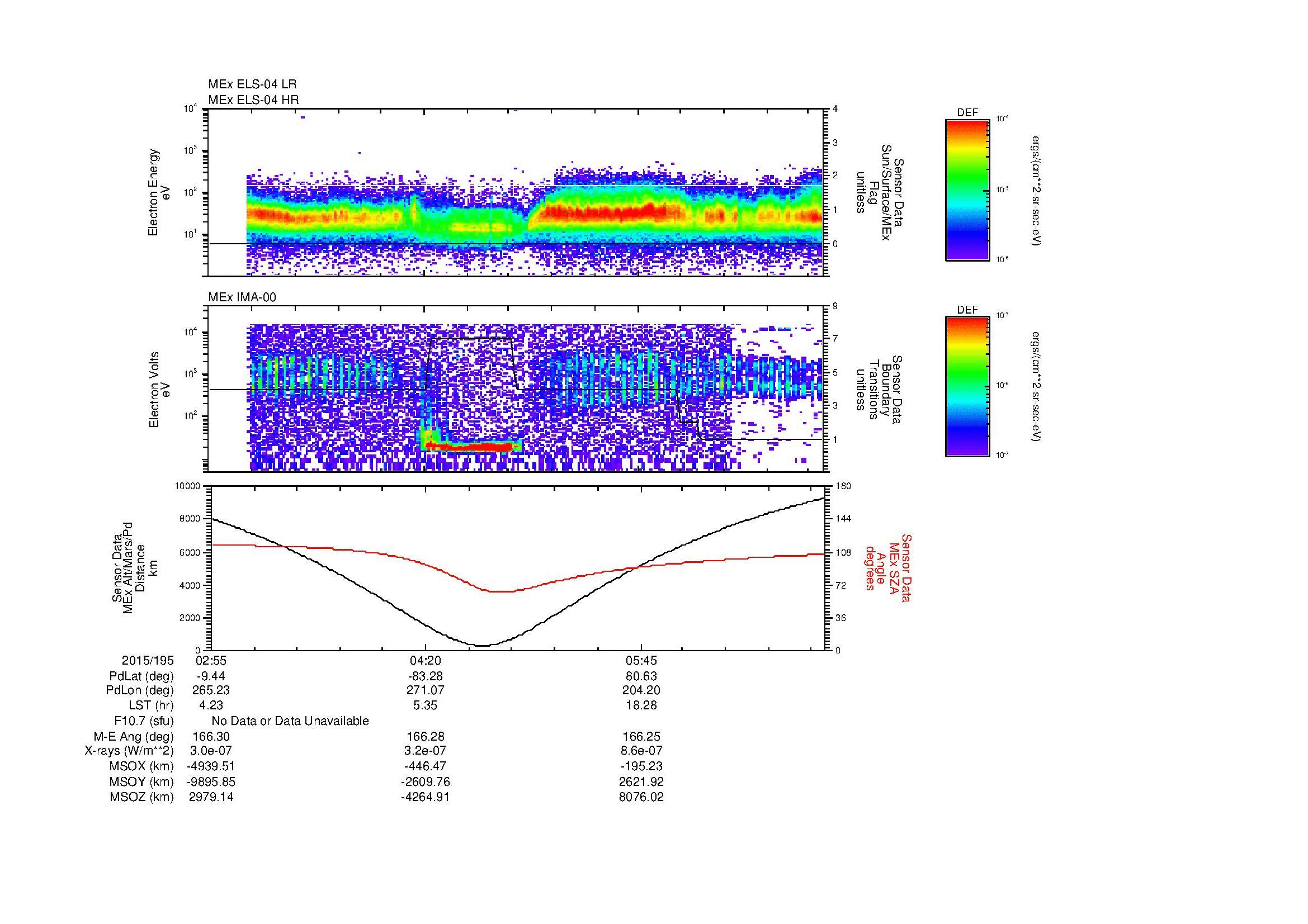Click the upper DEF color bar for ELS

967,189
